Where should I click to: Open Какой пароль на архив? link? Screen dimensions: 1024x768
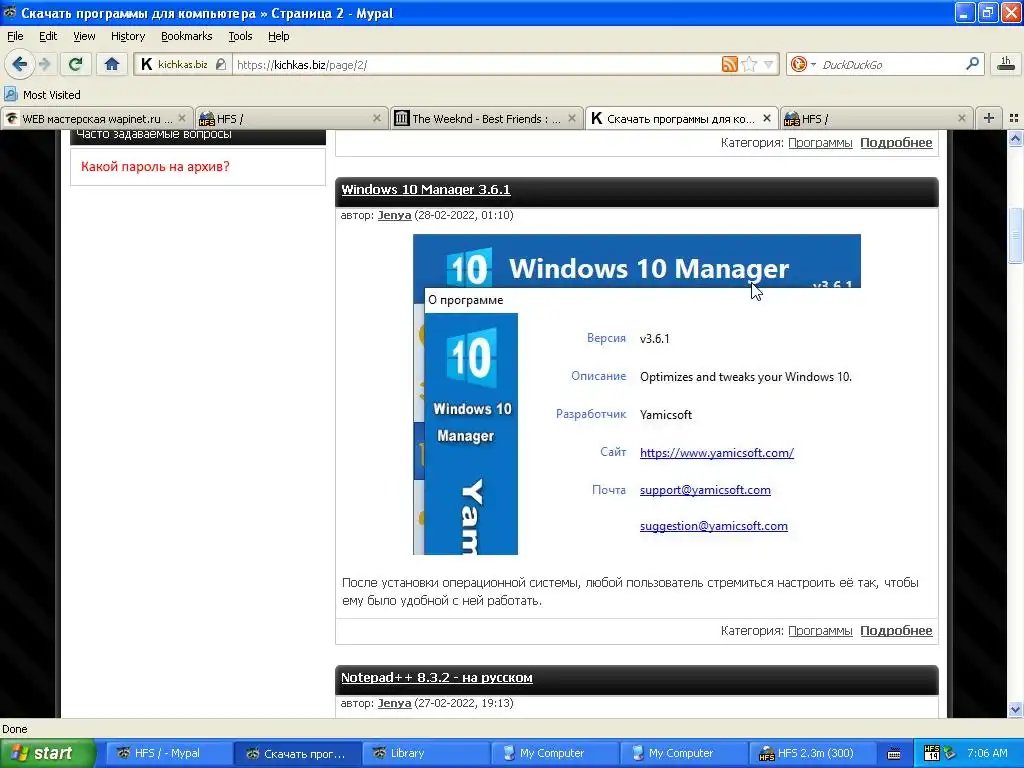point(155,167)
